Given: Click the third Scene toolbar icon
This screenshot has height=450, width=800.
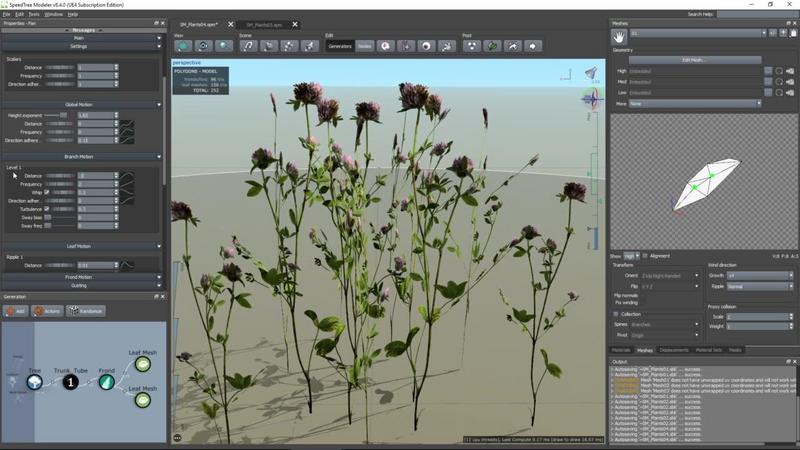Looking at the screenshot, I should 289,46.
